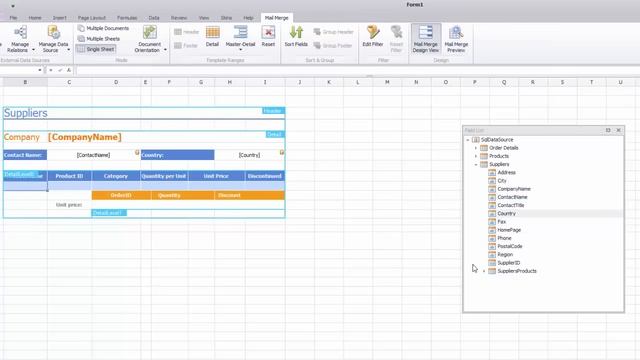
Task: Select the Country field in Field List
Action: click(x=506, y=213)
